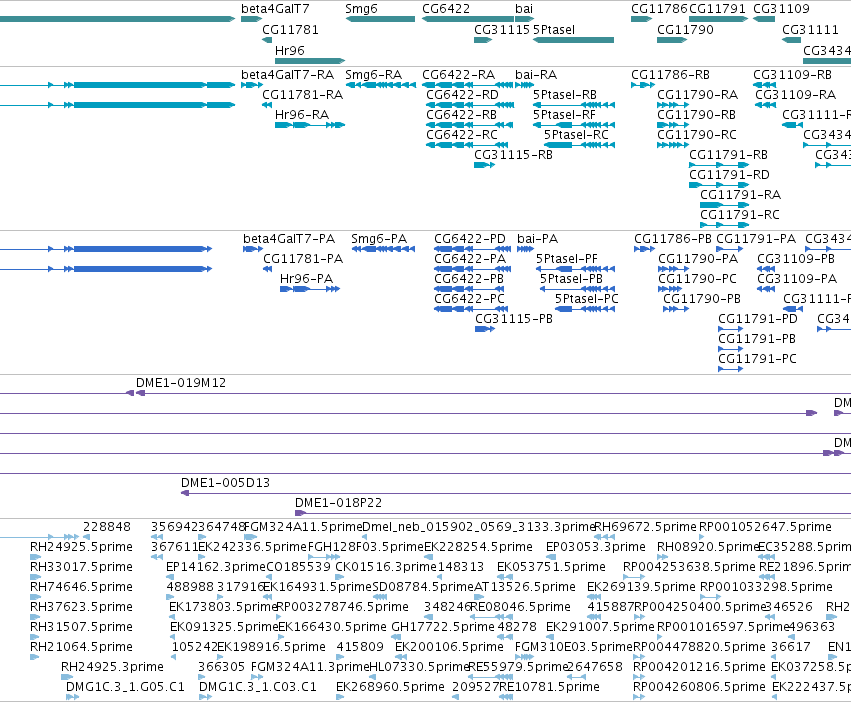The width and height of the screenshot is (851, 702).
Task: Select protein CG11791-PC
Action: pos(757,358)
